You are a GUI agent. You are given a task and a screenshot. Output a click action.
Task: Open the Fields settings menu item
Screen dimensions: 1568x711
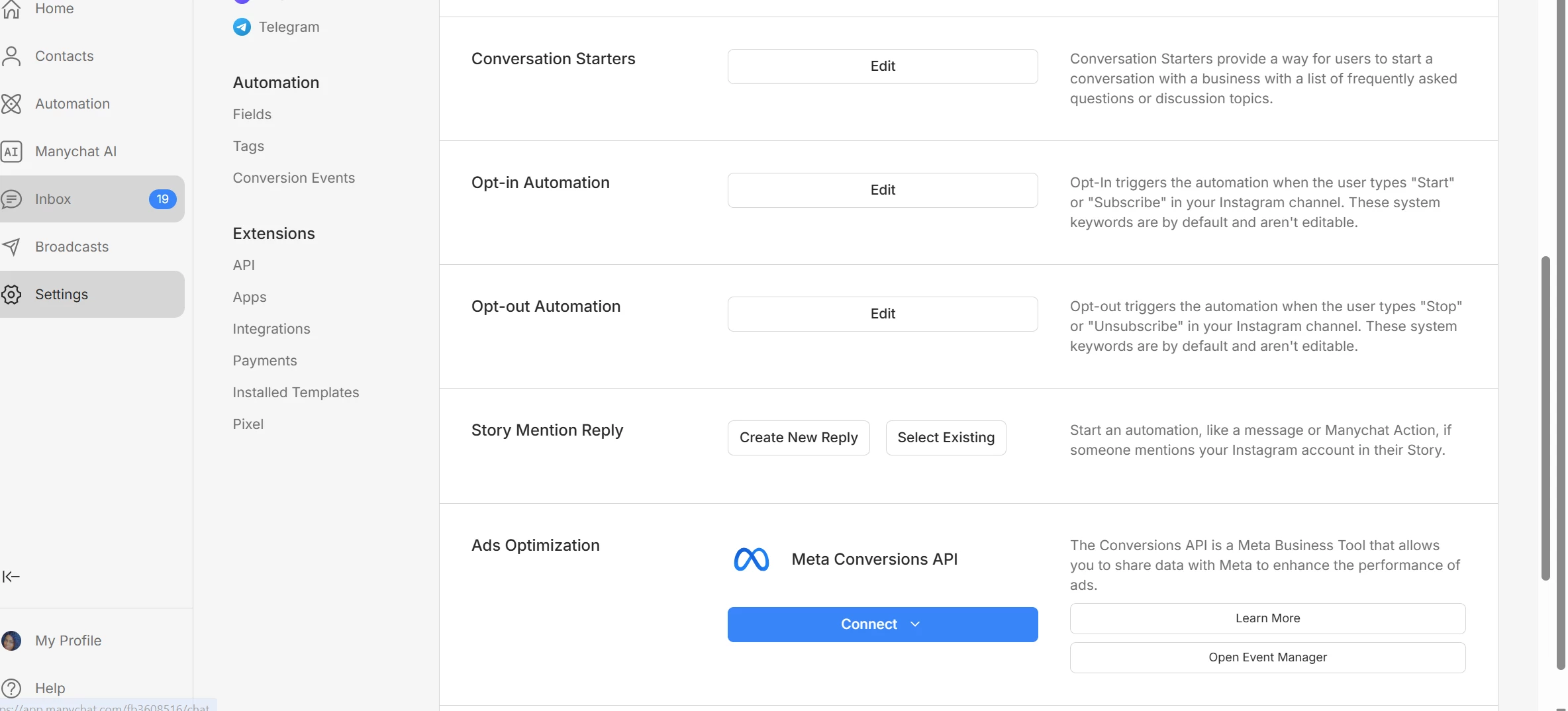tap(252, 115)
